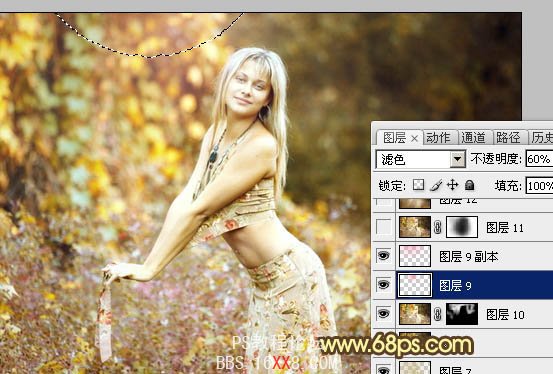This screenshot has width=553, height=374.
Task: Open the 路径 tab
Action: click(509, 138)
